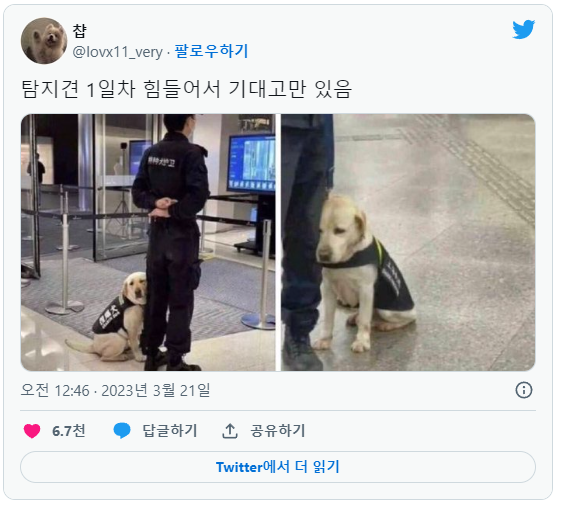
Task: Click the blue reply speech bubble icon
Action: pyautogui.click(x=122, y=431)
